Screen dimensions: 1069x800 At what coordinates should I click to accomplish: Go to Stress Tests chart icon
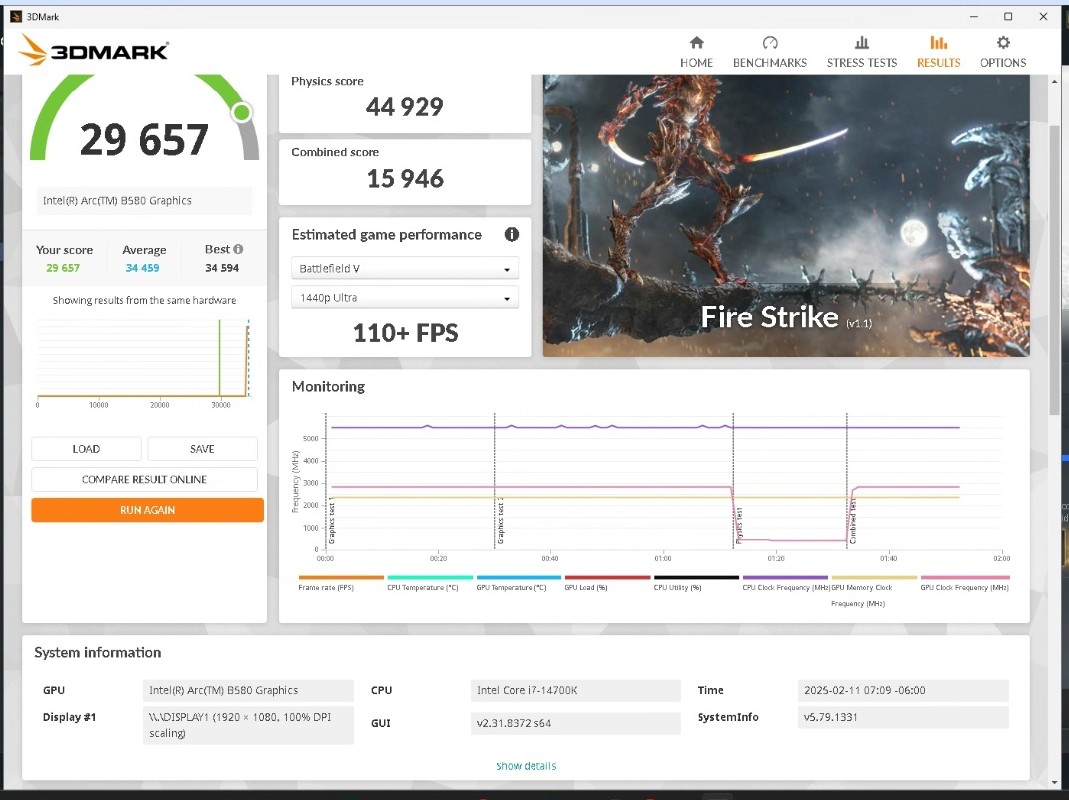coord(861,43)
